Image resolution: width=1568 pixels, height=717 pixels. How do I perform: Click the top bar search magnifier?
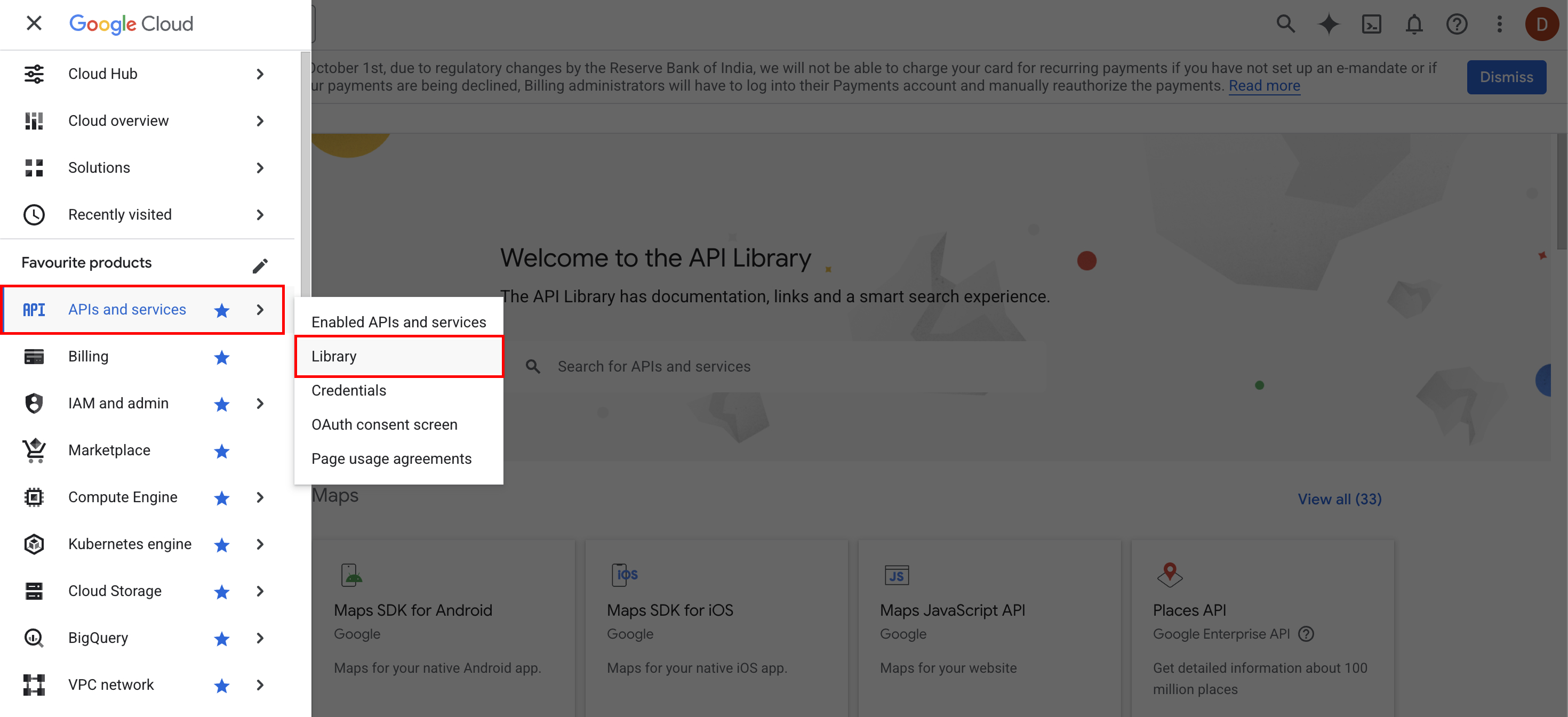click(x=1285, y=25)
